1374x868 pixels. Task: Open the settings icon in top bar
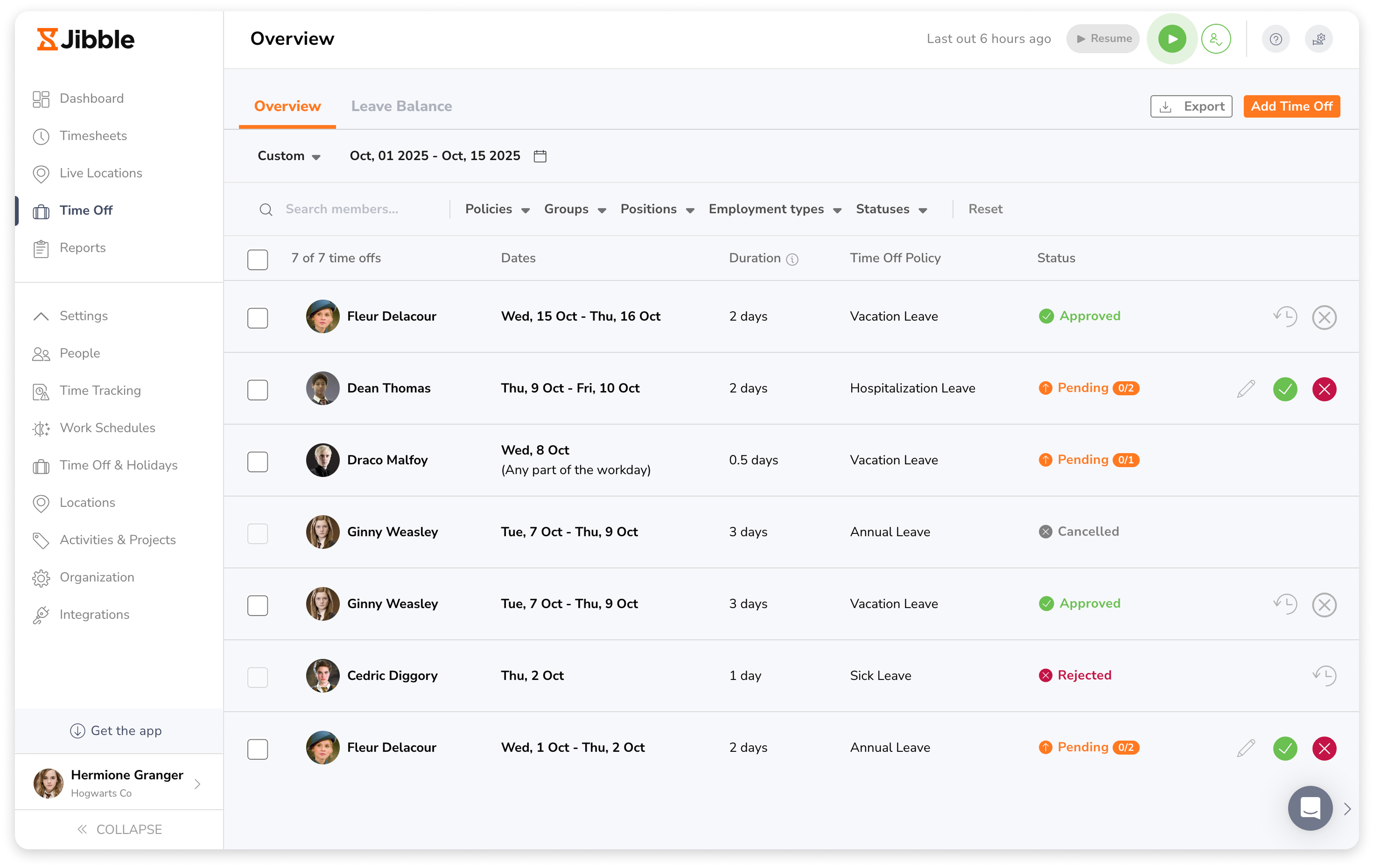[1318, 39]
